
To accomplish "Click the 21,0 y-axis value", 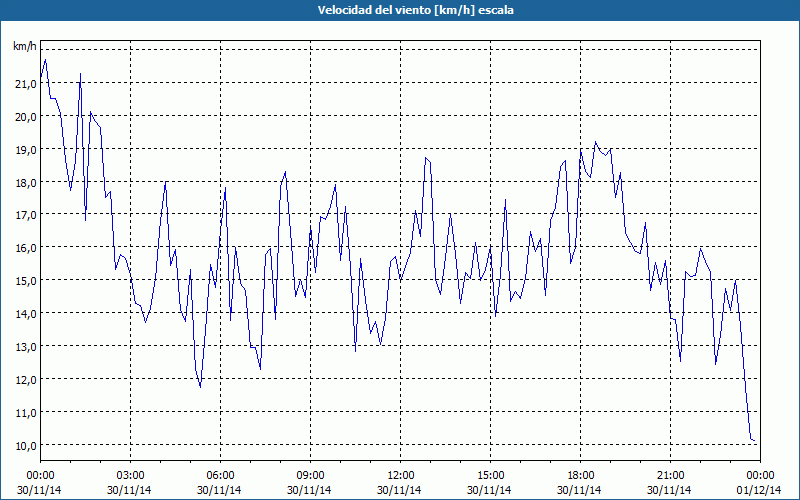I will point(26,84).
